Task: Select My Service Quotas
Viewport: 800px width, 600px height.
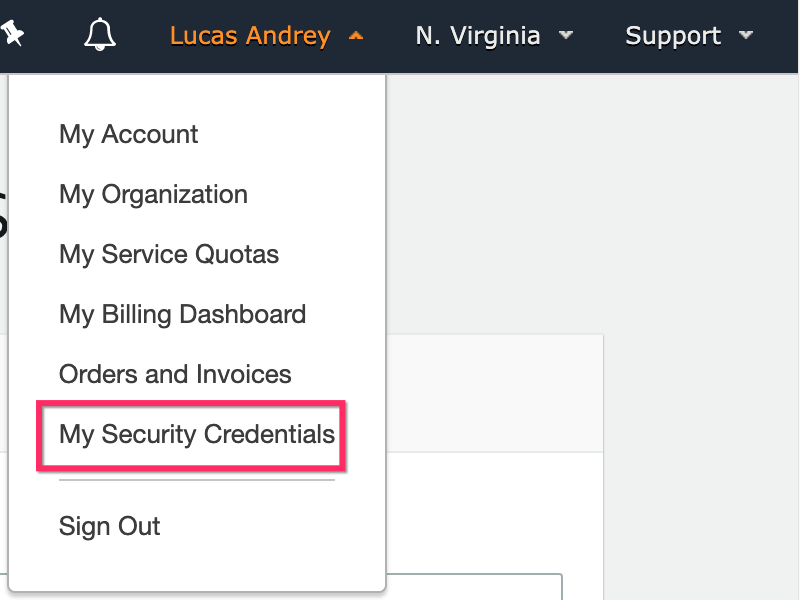Action: pyautogui.click(x=169, y=254)
